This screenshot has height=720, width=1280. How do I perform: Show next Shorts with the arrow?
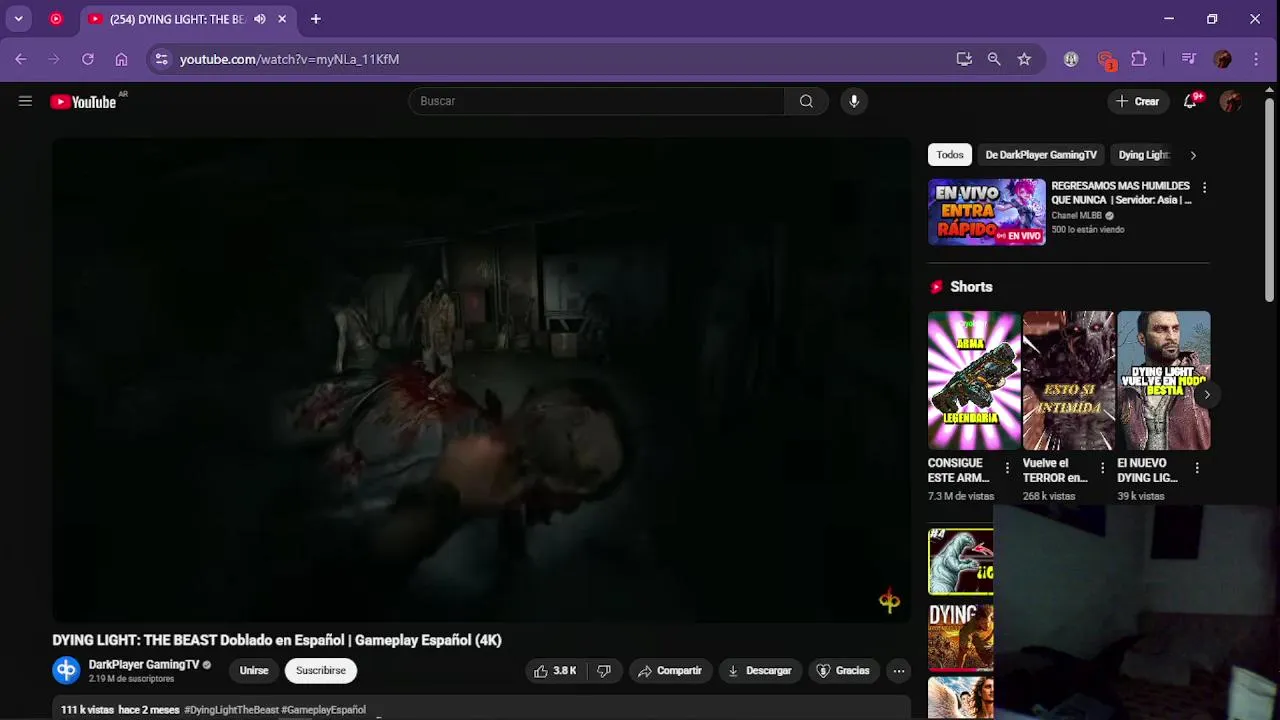1207,394
